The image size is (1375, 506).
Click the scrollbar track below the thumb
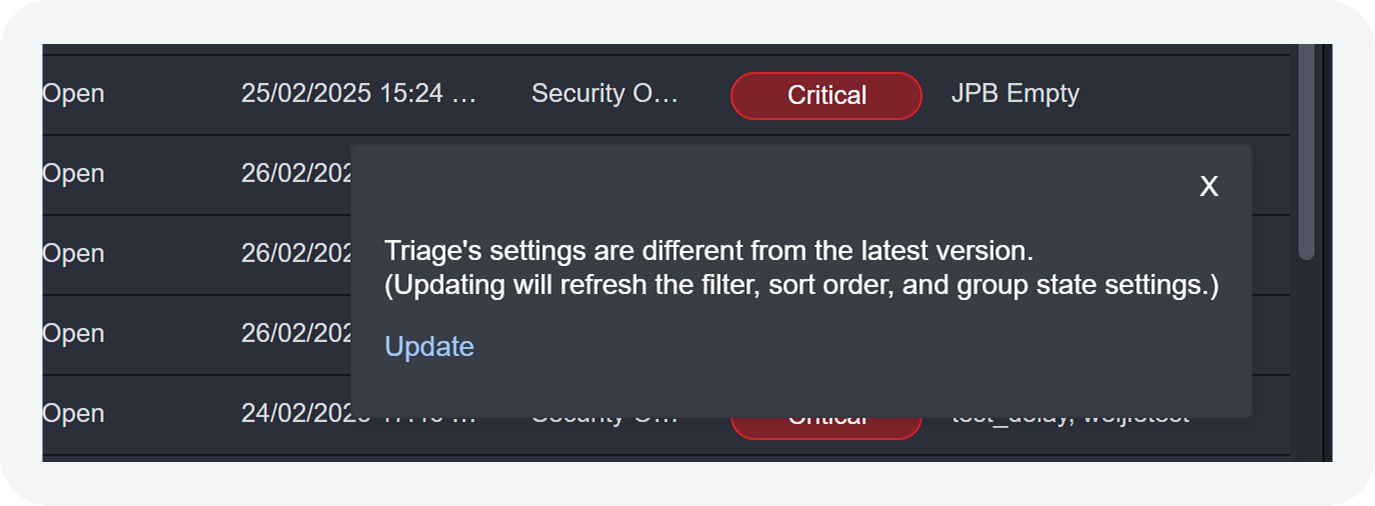coord(1306,360)
